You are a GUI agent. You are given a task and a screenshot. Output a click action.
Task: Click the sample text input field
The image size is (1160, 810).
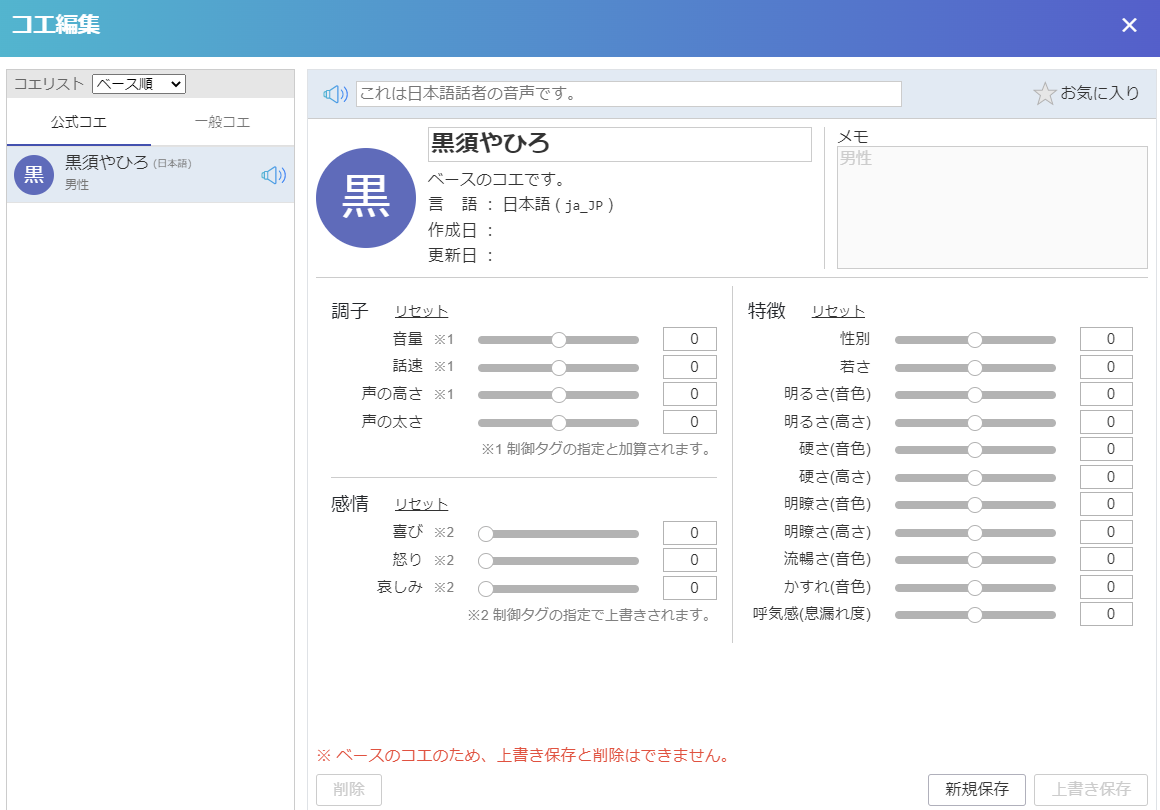click(x=629, y=94)
